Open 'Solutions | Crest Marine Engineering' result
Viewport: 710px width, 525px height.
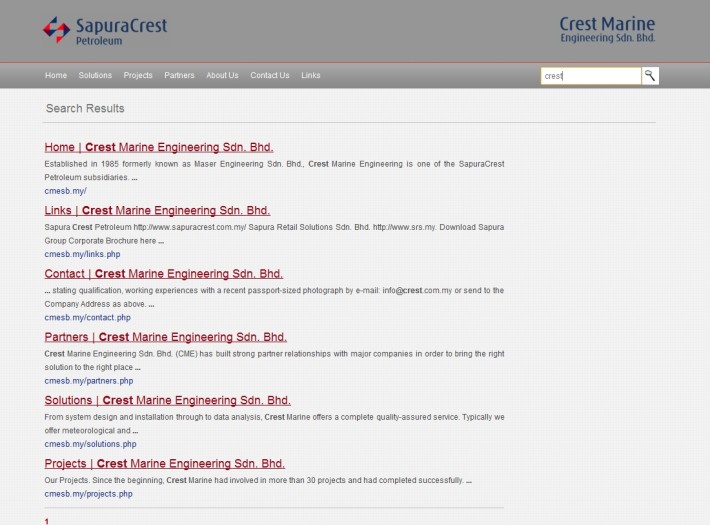(167, 401)
